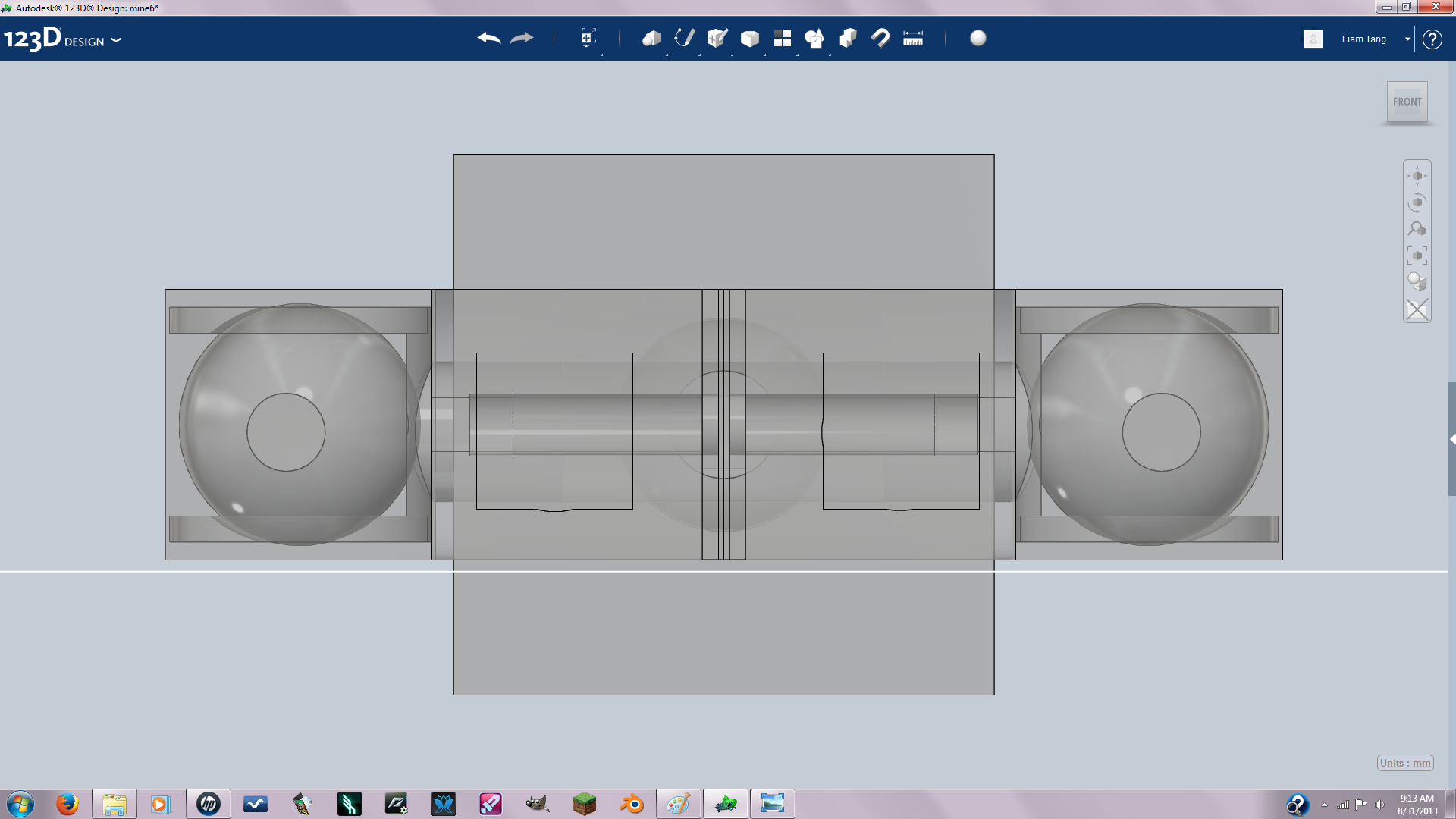1456x819 pixels.
Task: Select the right sphere's inner circle
Action: 1161,432
